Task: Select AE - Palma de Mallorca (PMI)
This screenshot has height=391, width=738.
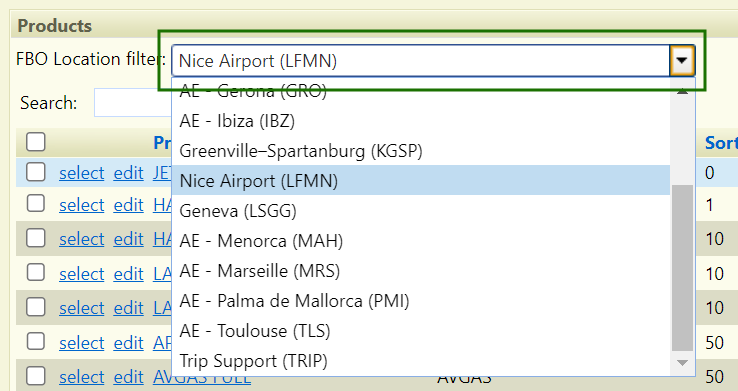Action: tap(421, 301)
